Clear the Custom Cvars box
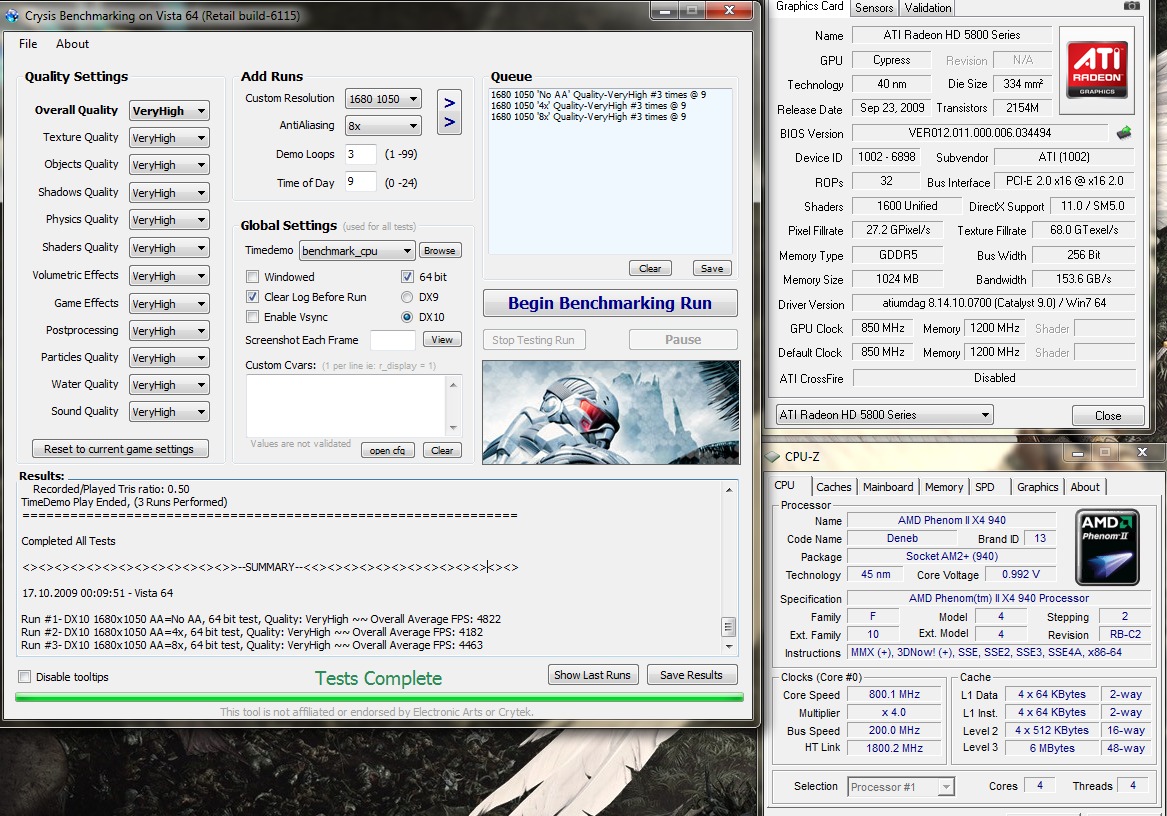 click(442, 450)
